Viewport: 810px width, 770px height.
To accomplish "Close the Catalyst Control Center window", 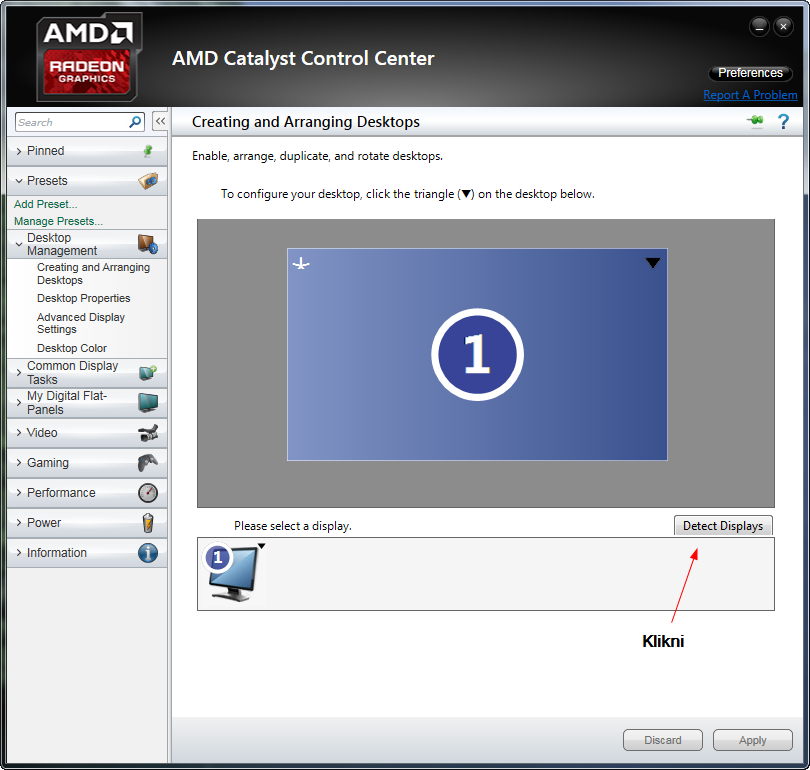I will point(783,26).
